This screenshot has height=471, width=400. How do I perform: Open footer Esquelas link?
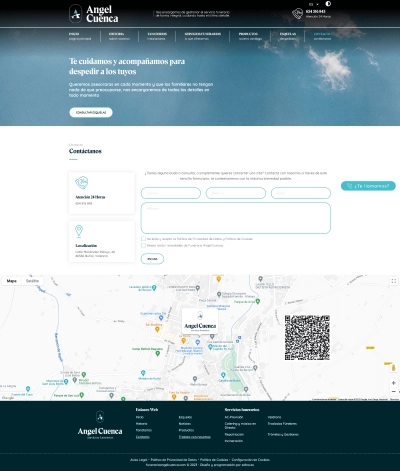185,417
